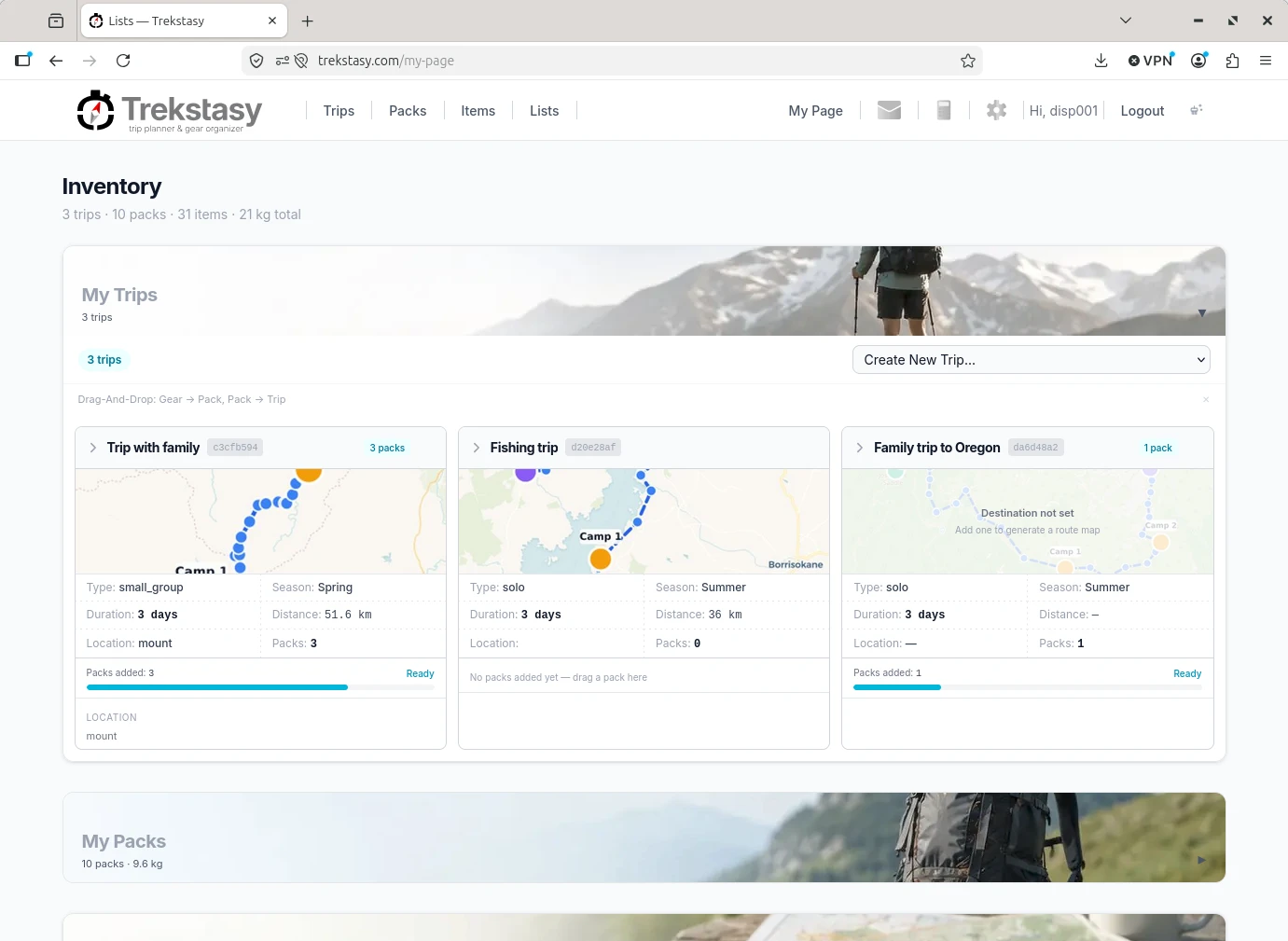Go to My Page
Viewport: 1288px width, 941px height.
pyautogui.click(x=815, y=111)
